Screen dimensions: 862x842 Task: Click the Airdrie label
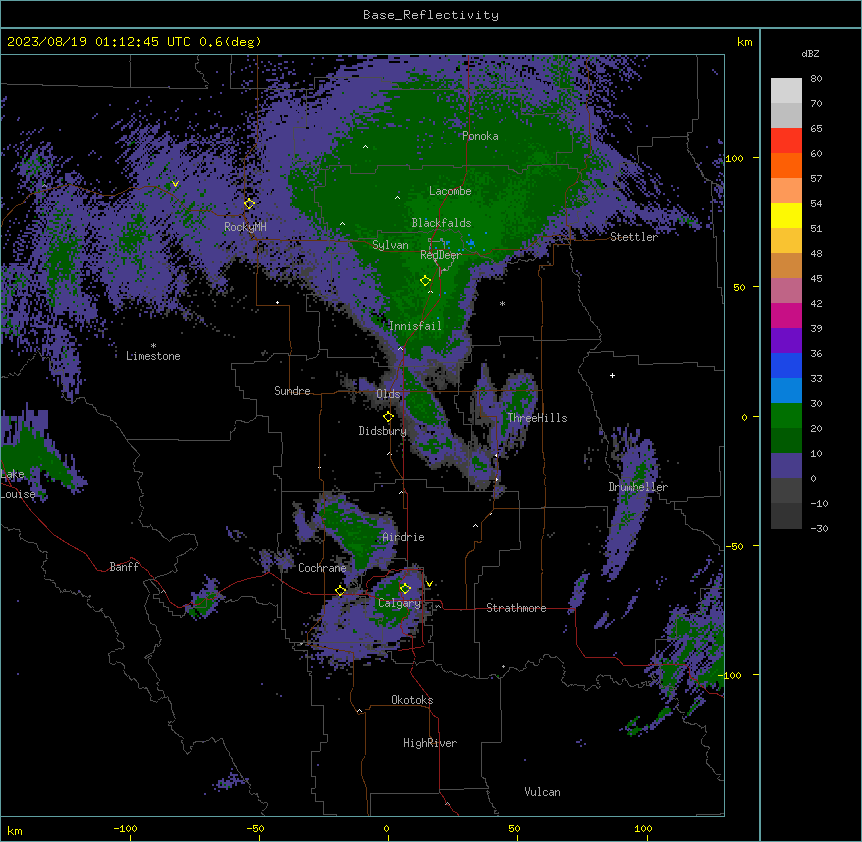coord(404,537)
